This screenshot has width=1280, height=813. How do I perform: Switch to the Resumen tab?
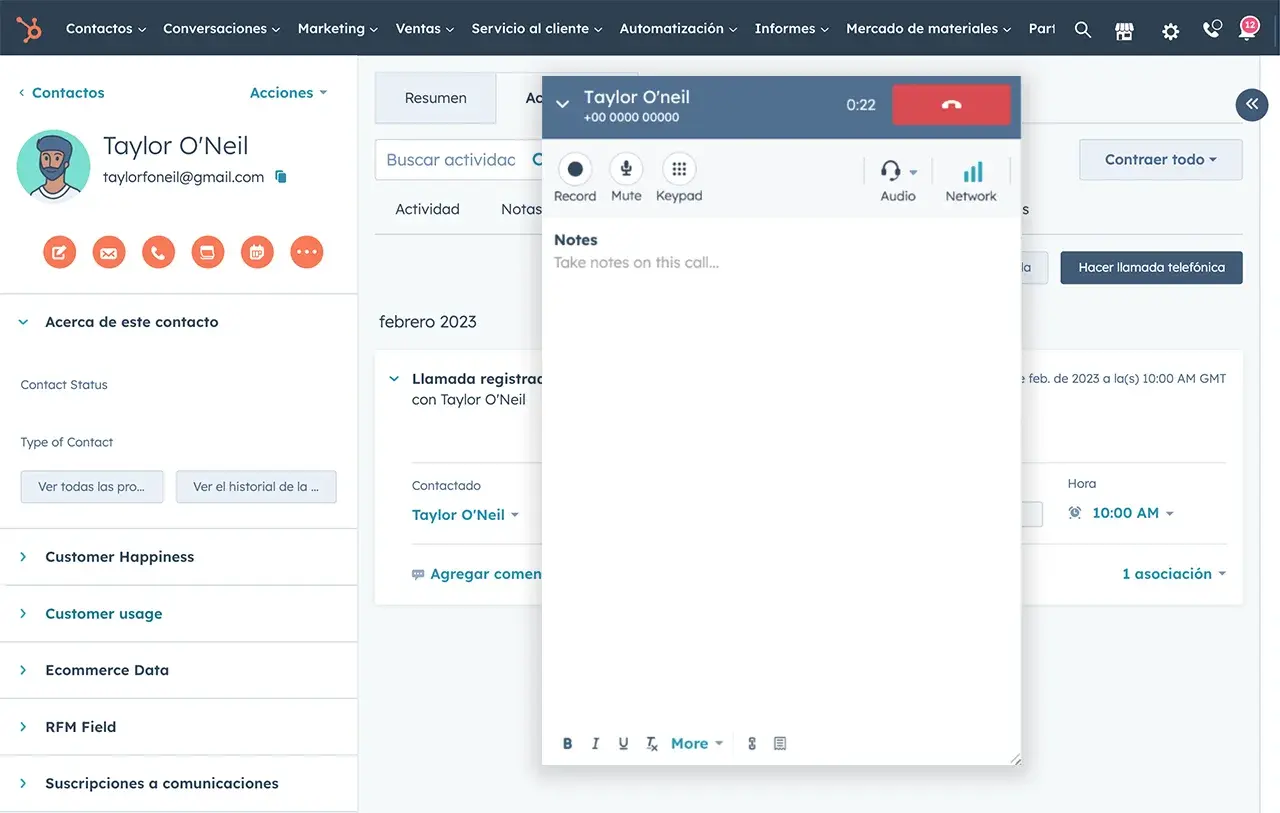(x=435, y=98)
